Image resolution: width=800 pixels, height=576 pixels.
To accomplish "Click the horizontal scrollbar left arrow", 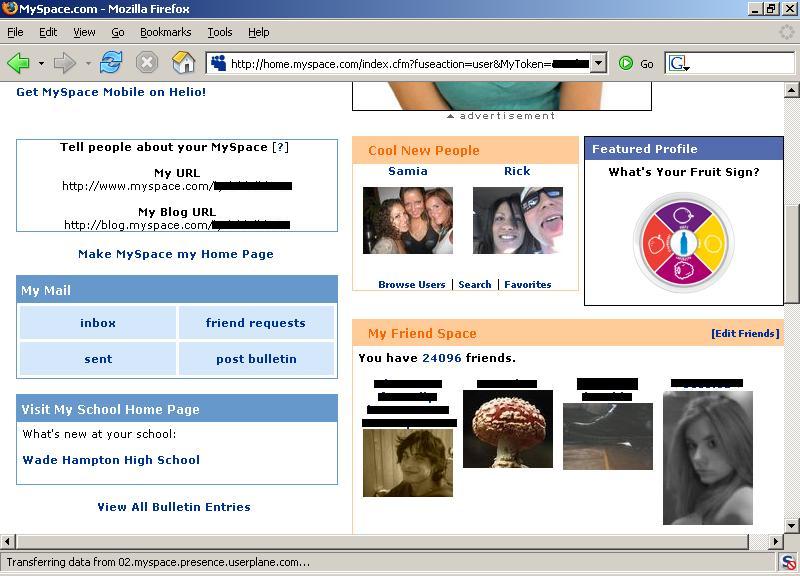I will click(8, 541).
